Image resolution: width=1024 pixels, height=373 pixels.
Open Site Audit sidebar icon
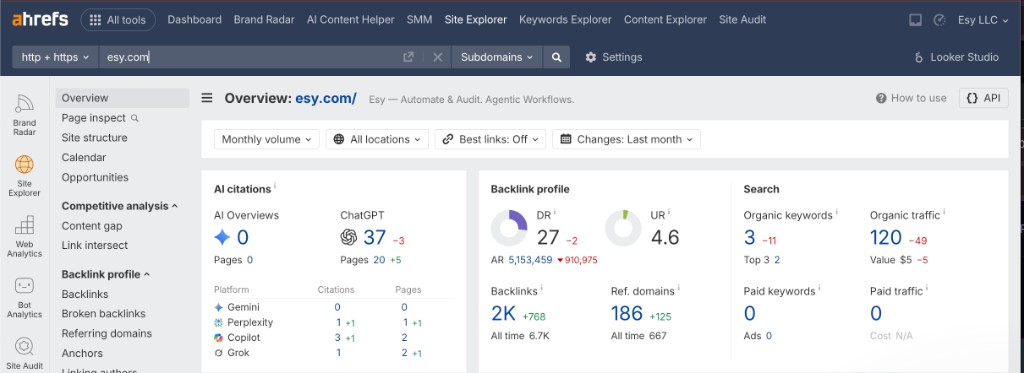tap(24, 353)
